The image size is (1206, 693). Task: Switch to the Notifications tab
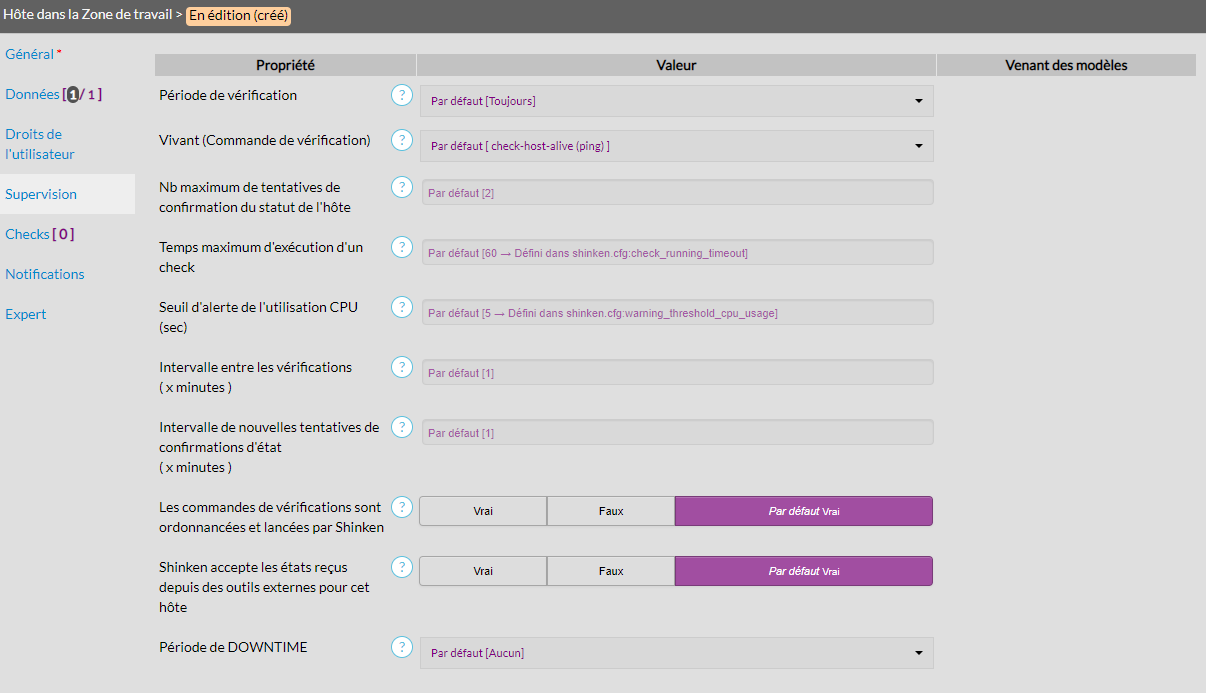coord(45,274)
